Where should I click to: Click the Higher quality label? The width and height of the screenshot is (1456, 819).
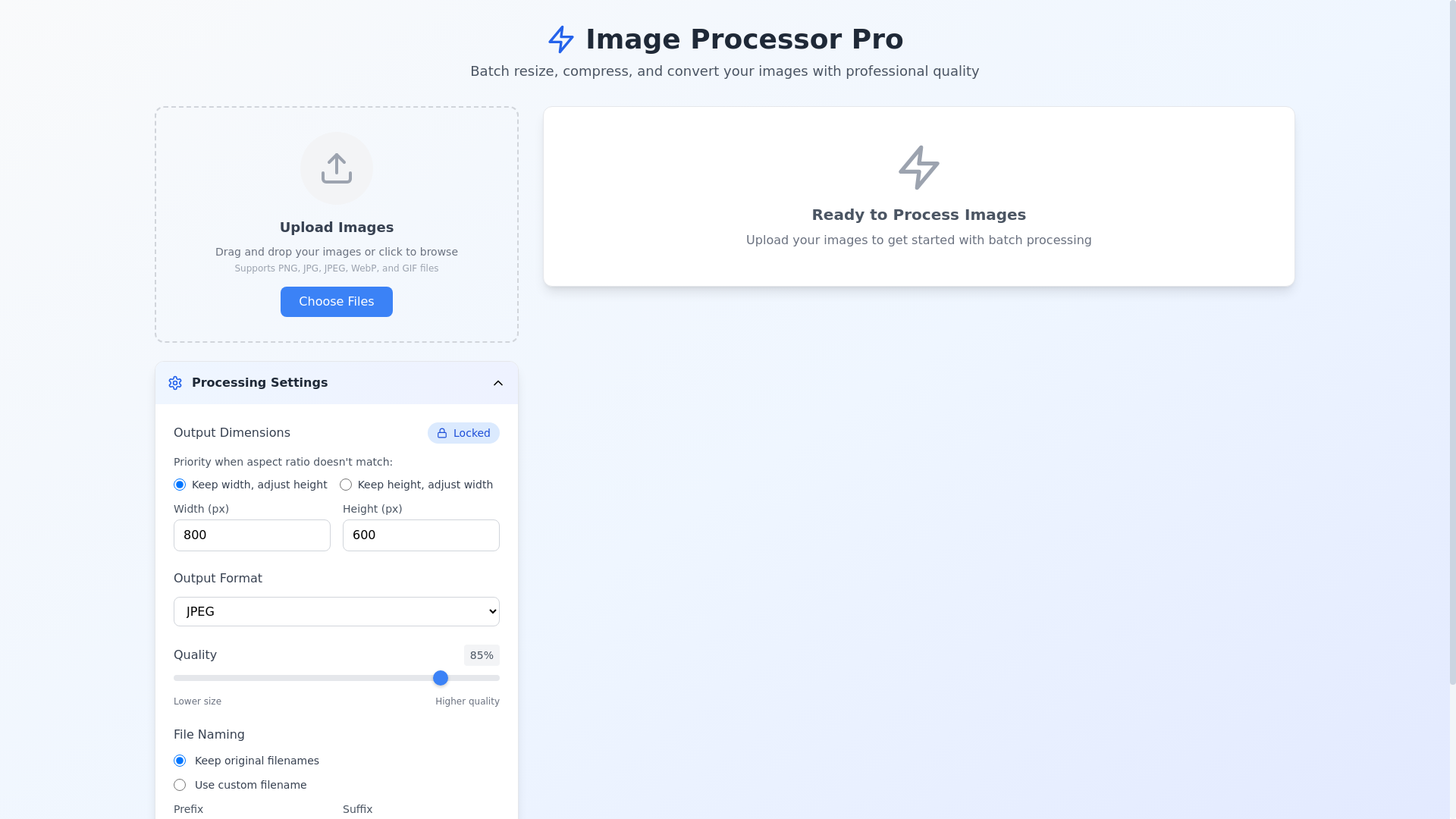tap(467, 701)
